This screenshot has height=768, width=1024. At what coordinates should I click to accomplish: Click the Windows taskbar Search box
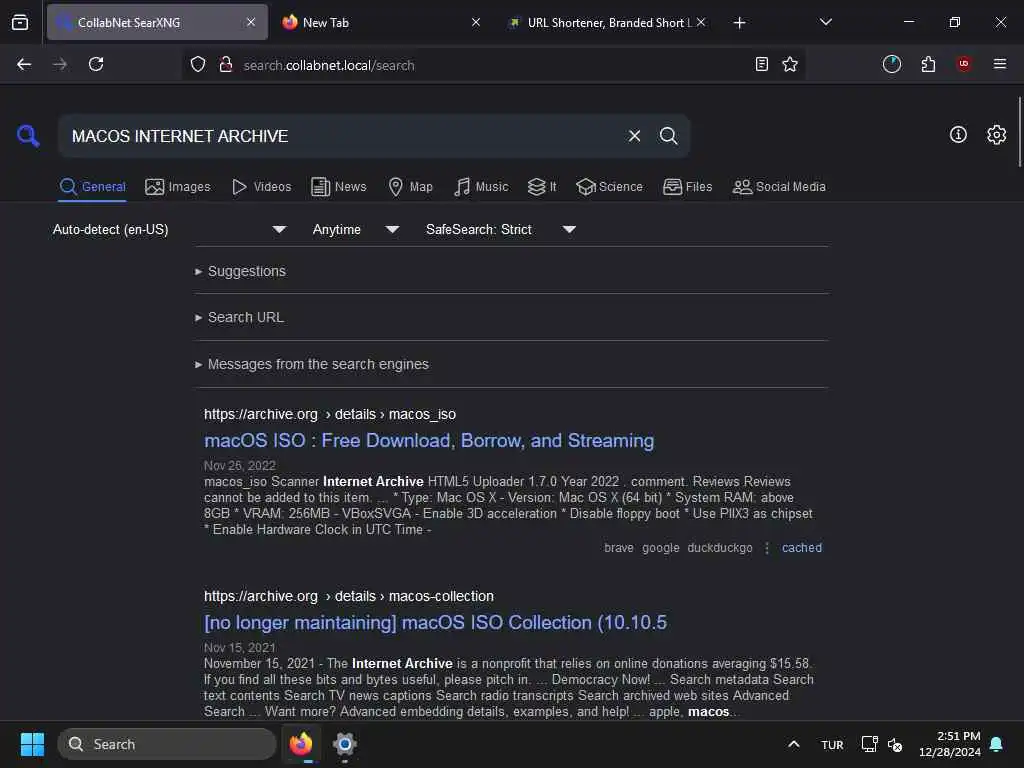(167, 744)
